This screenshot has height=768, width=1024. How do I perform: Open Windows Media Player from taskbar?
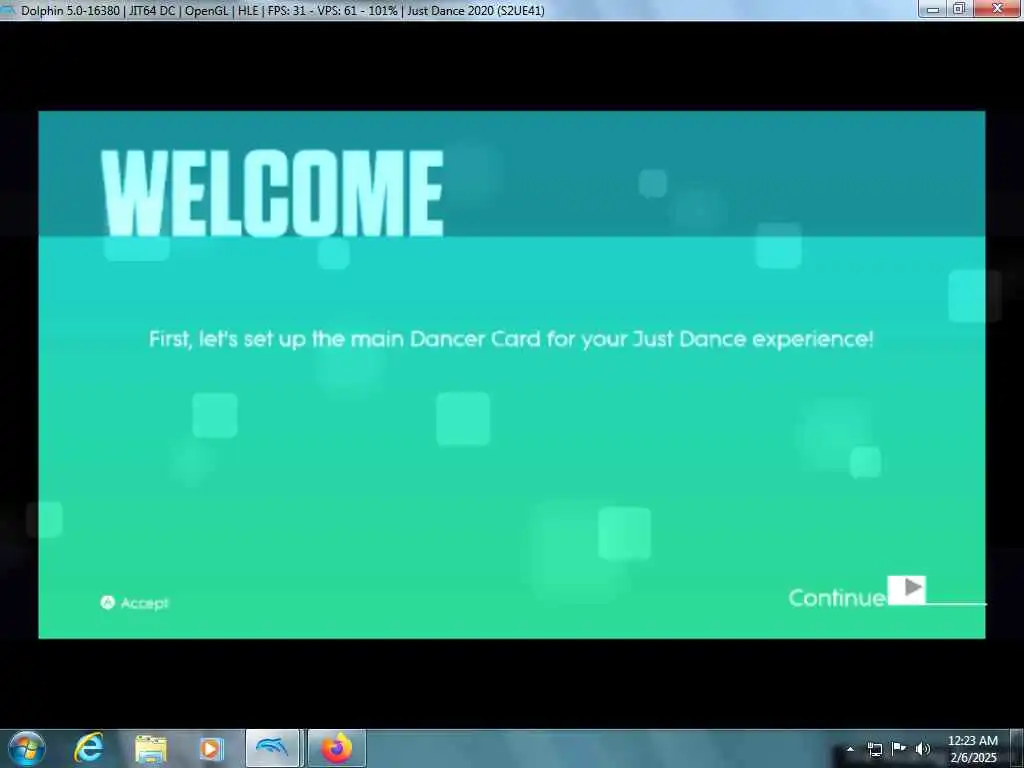coord(212,748)
